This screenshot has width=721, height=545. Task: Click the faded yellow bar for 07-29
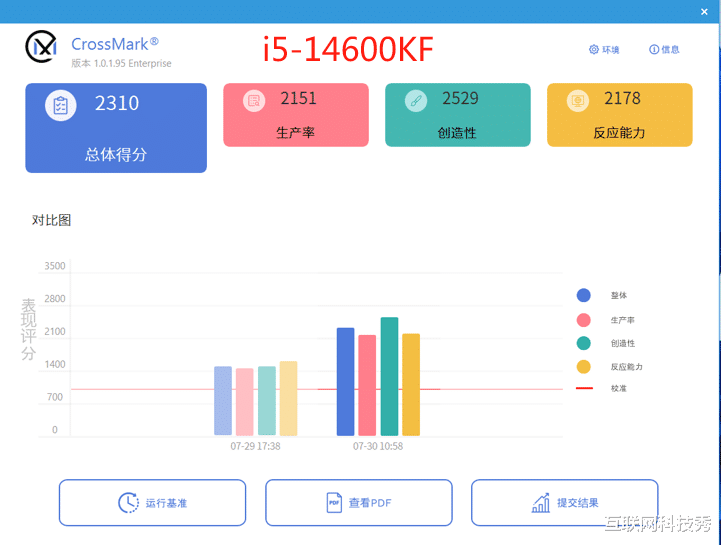pyautogui.click(x=288, y=398)
